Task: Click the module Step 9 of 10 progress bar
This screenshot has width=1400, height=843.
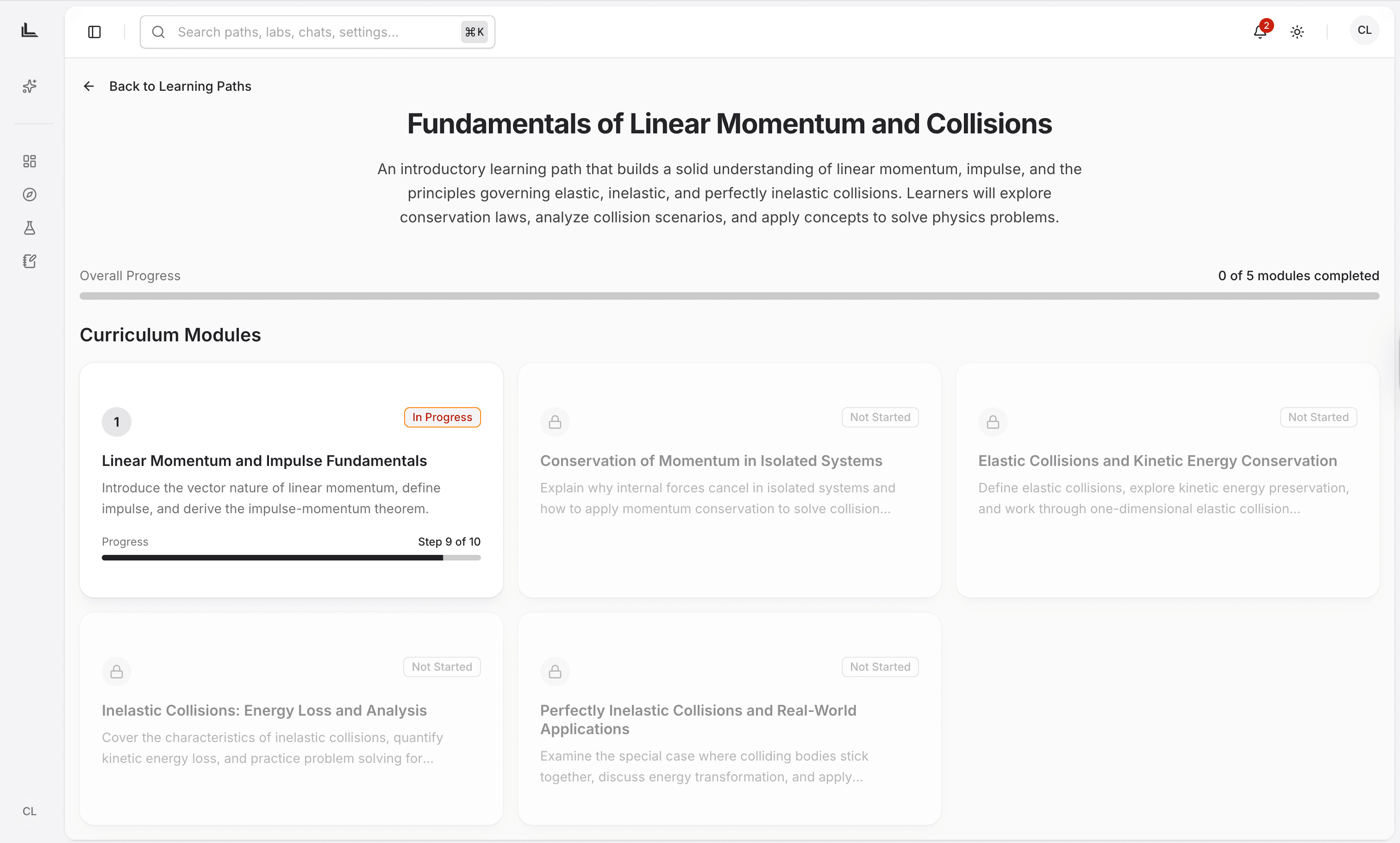Action: 291,558
